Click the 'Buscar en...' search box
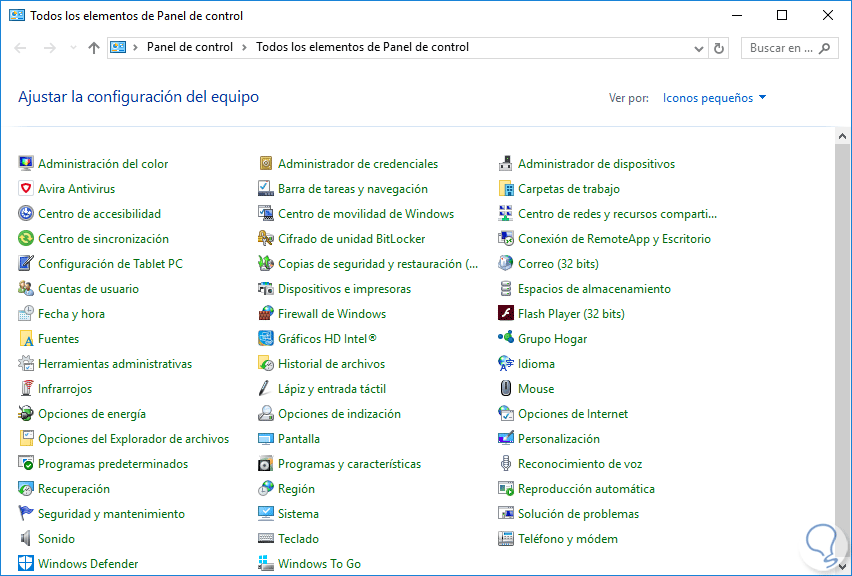The image size is (852, 576). pos(790,48)
